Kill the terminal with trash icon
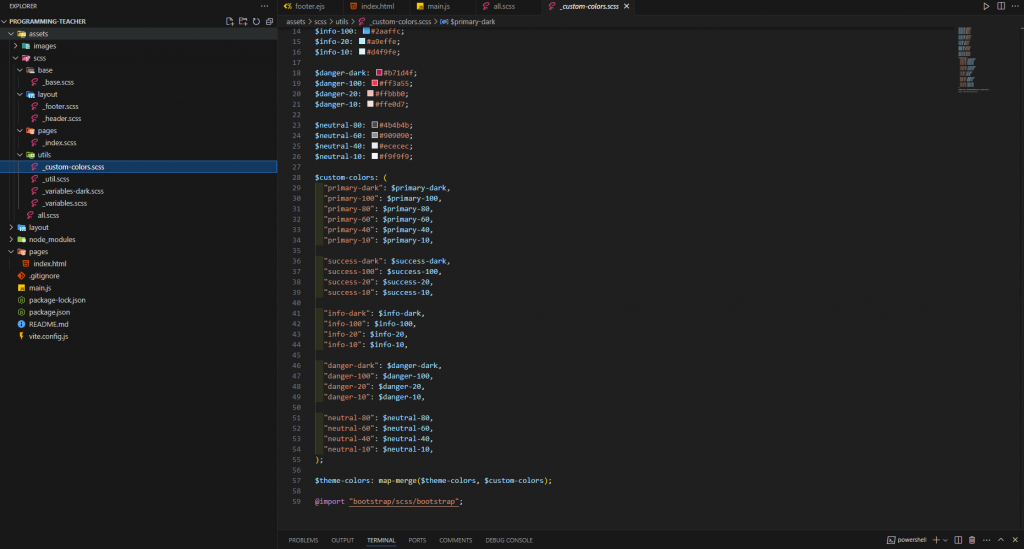The image size is (1024, 549). point(971,540)
